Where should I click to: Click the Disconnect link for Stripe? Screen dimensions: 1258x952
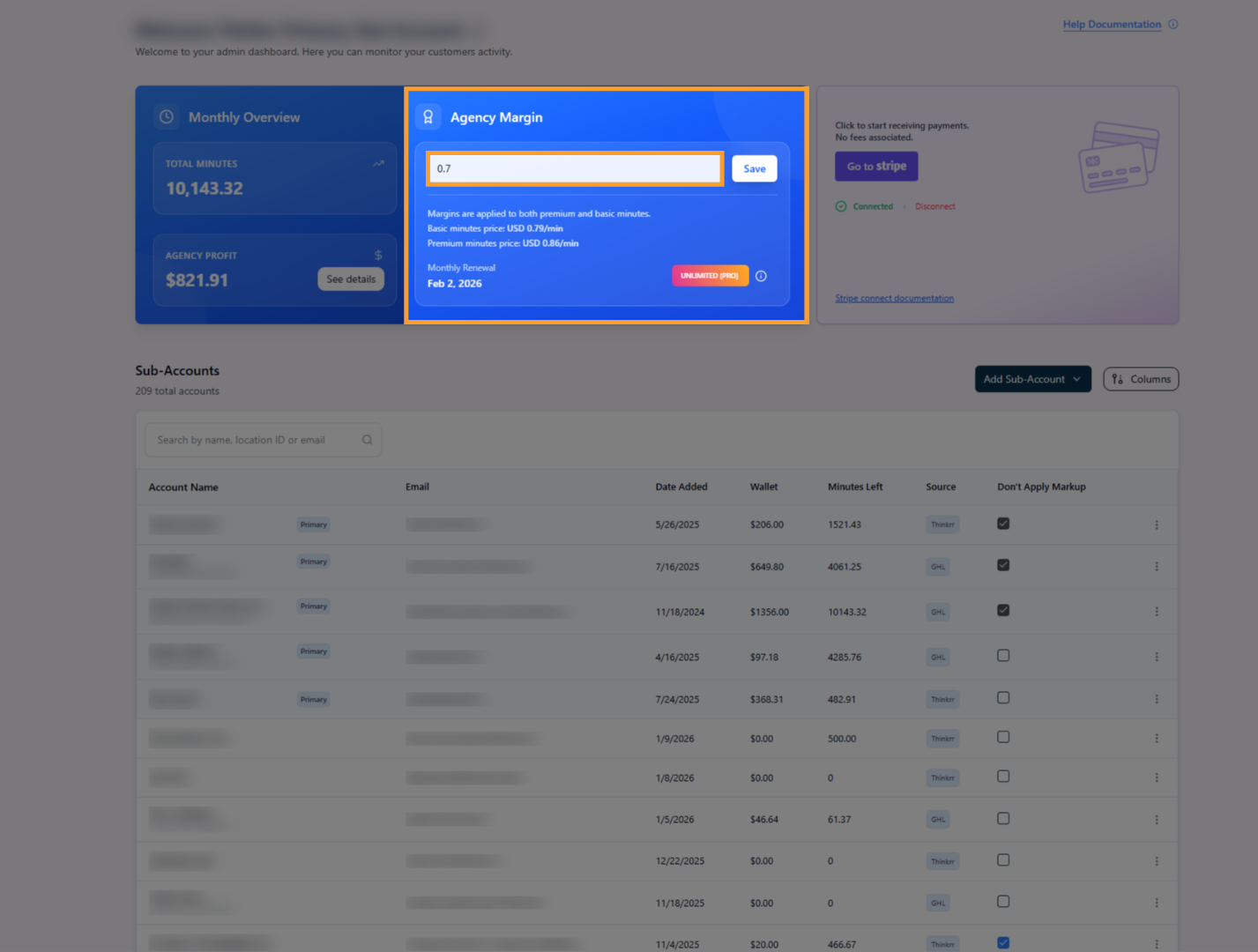coord(934,206)
